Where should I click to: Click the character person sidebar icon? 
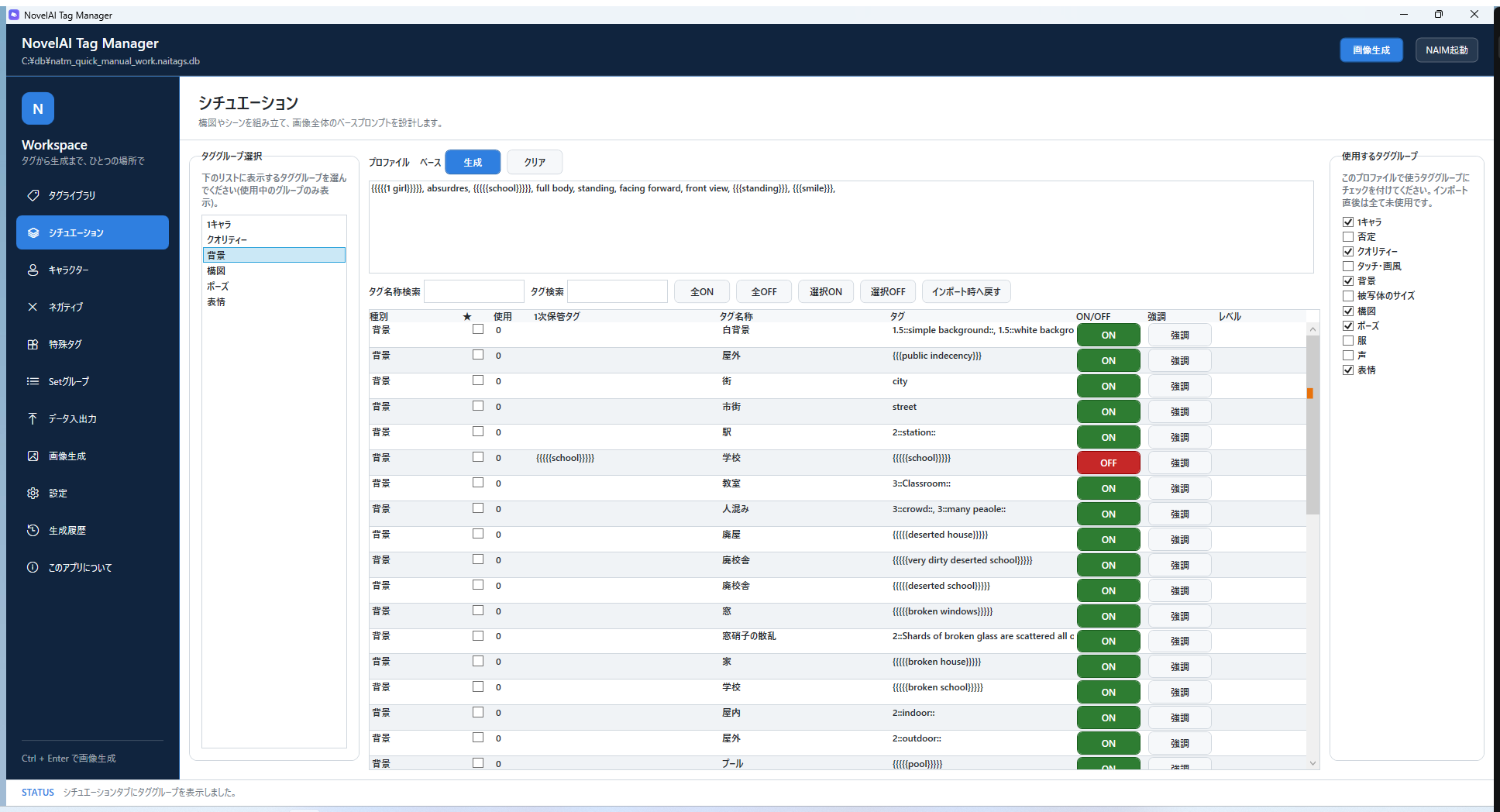point(33,270)
